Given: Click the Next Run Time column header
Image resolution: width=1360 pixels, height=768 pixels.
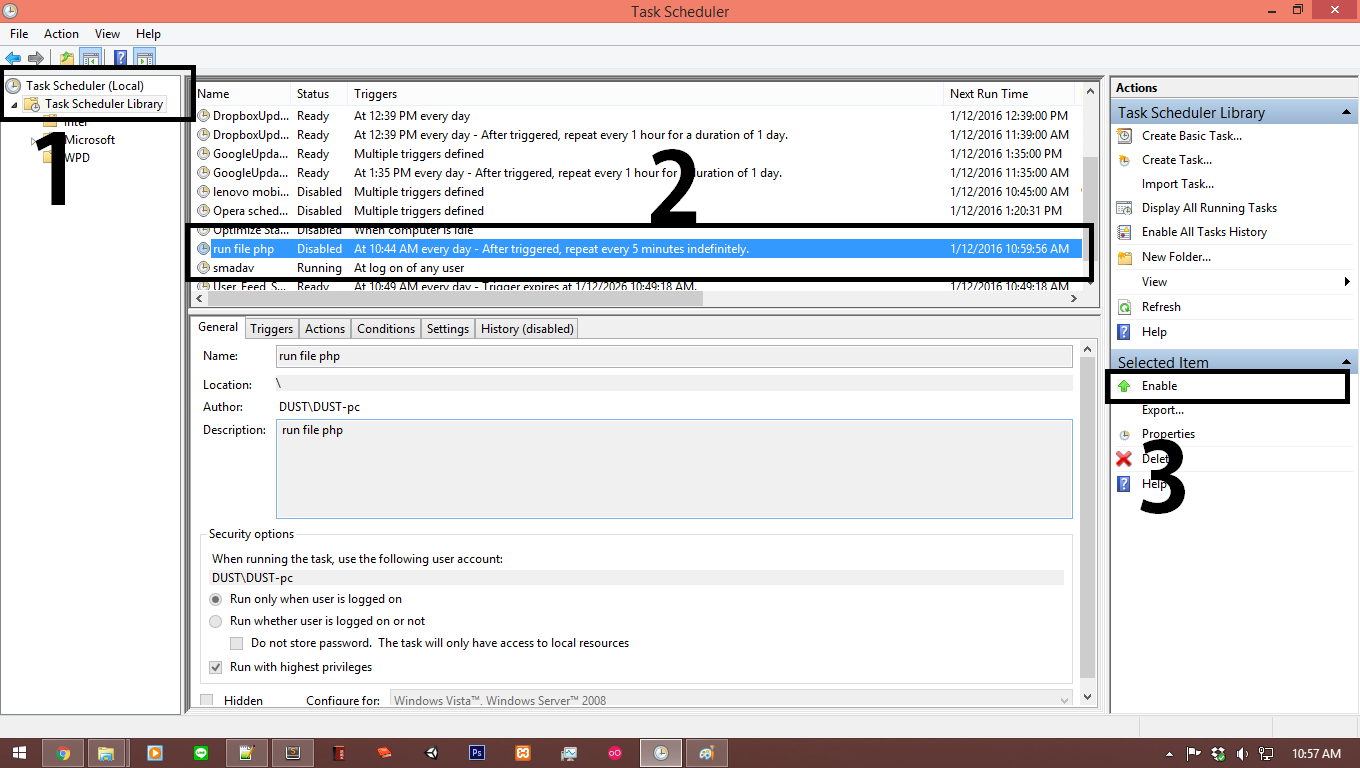Looking at the screenshot, I should (1008, 94).
